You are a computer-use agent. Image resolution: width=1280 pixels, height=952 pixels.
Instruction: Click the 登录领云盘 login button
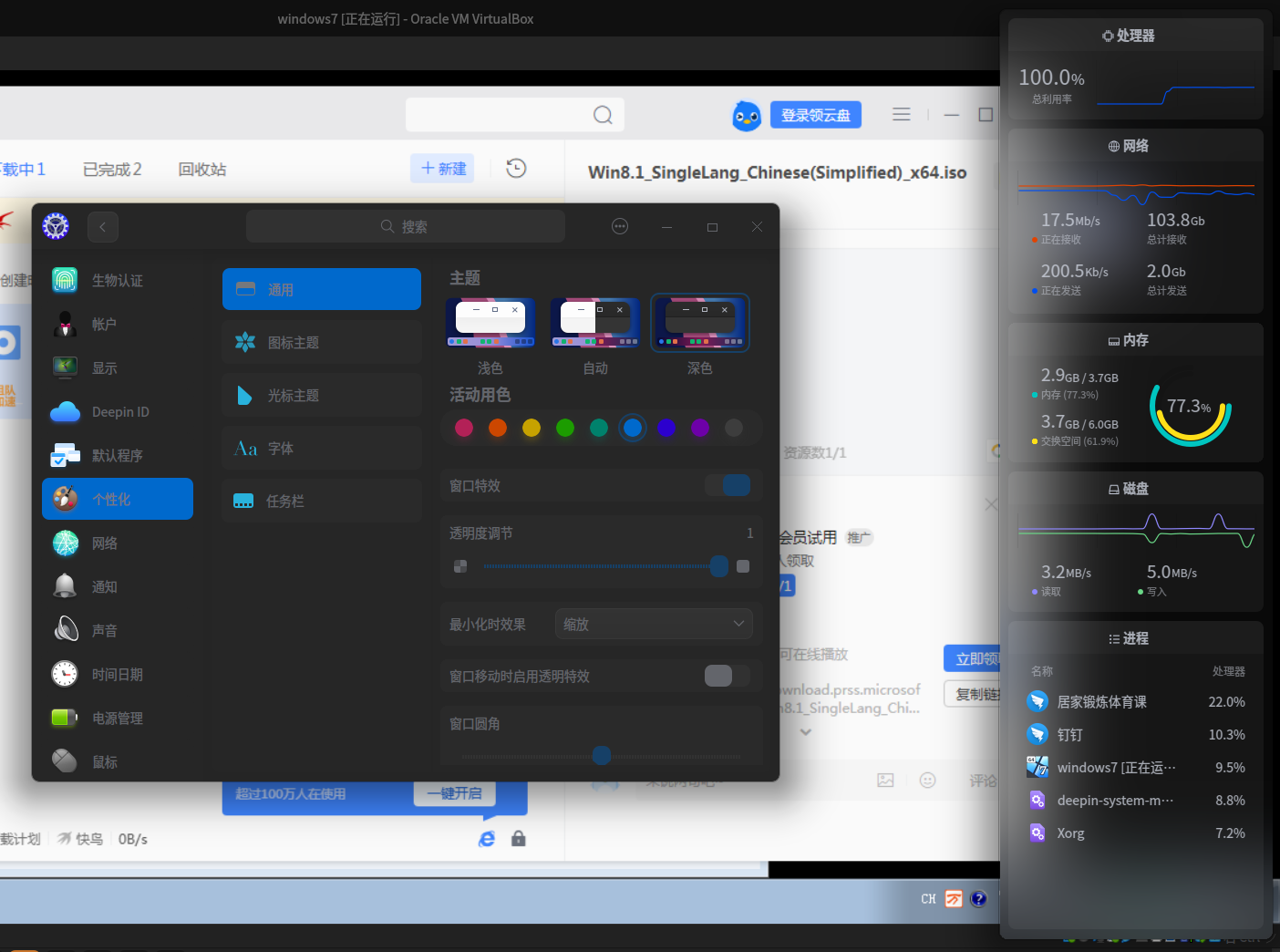pyautogui.click(x=815, y=114)
